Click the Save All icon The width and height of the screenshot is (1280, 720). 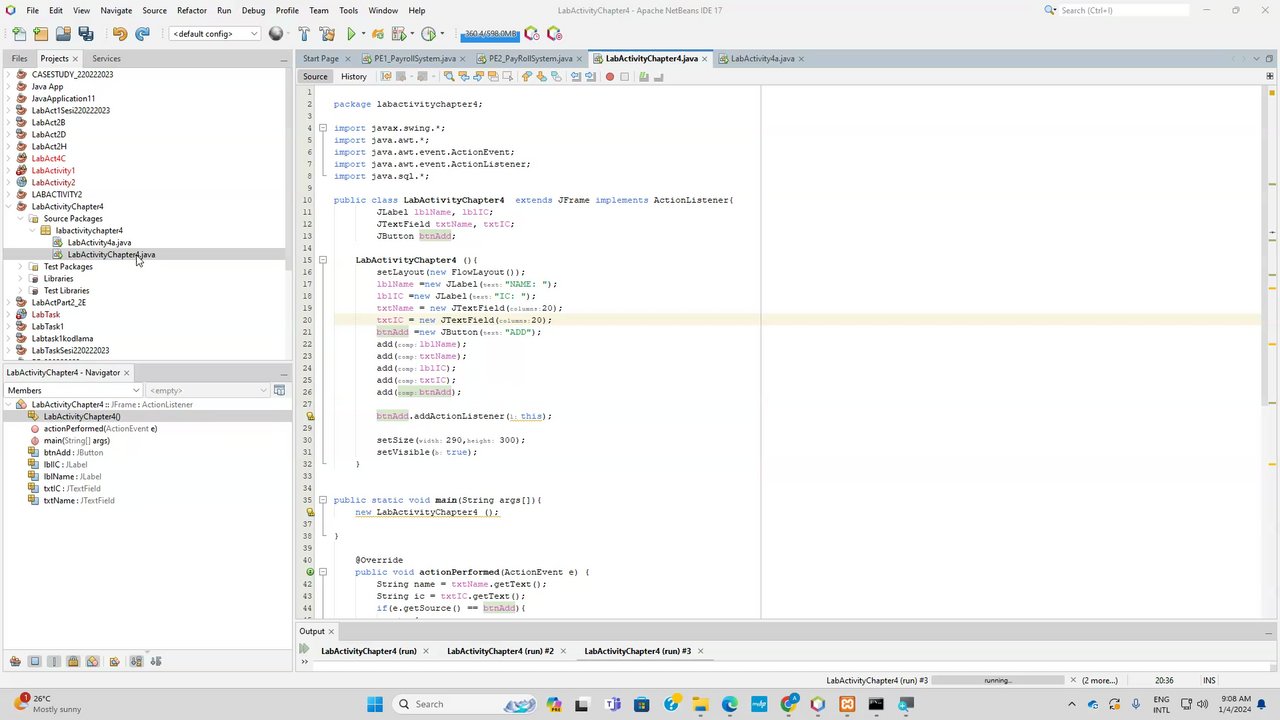pyautogui.click(x=86, y=34)
